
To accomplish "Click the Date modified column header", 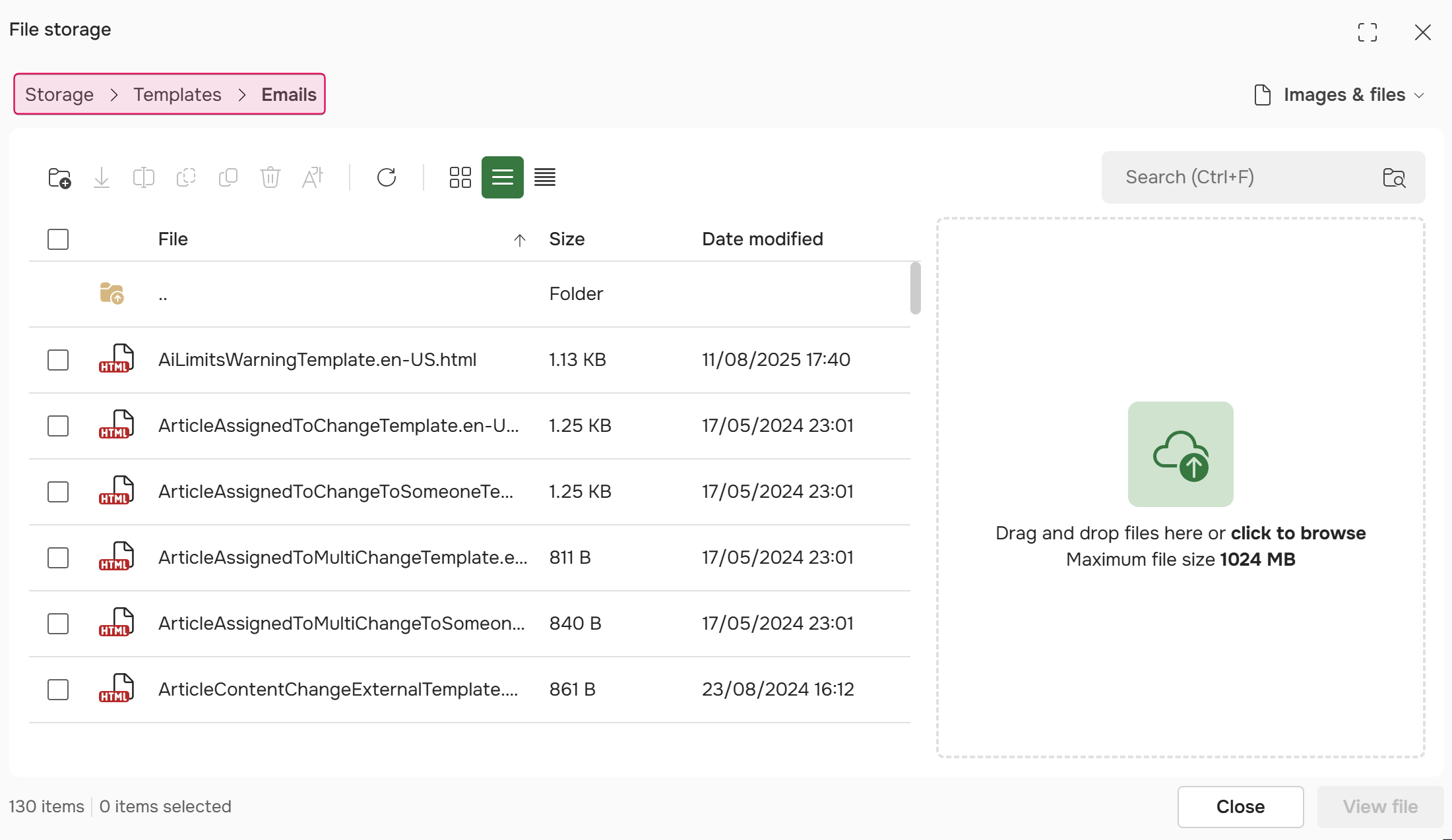I will pos(763,239).
